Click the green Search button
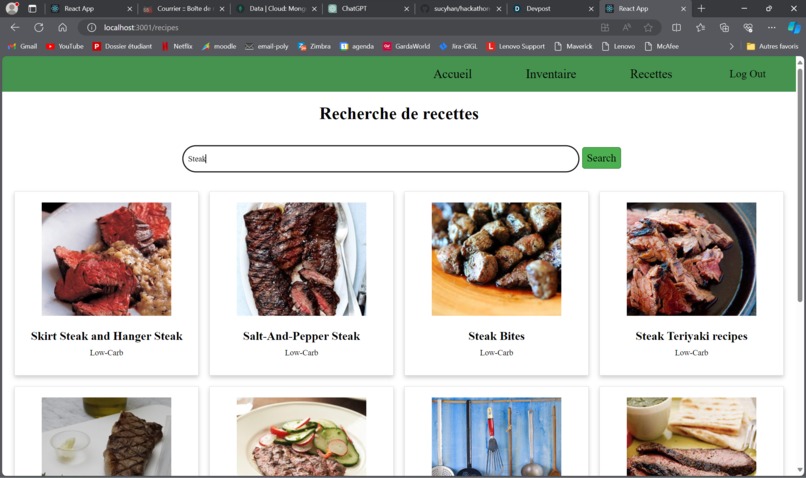This screenshot has width=806, height=478. 601,158
